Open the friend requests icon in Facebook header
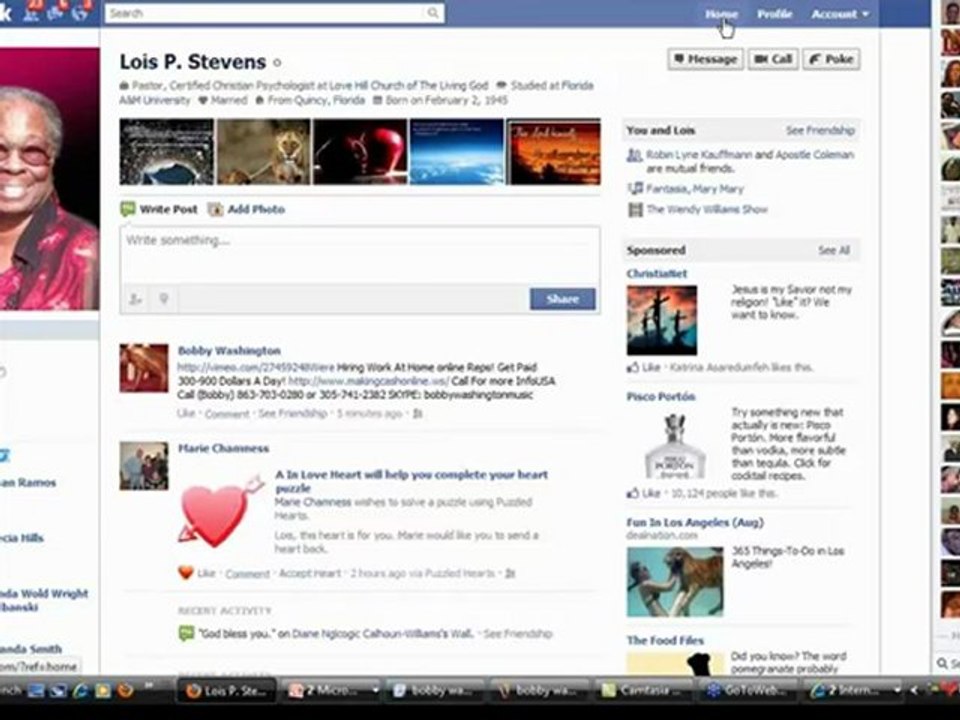The image size is (960, 720). 31,12
